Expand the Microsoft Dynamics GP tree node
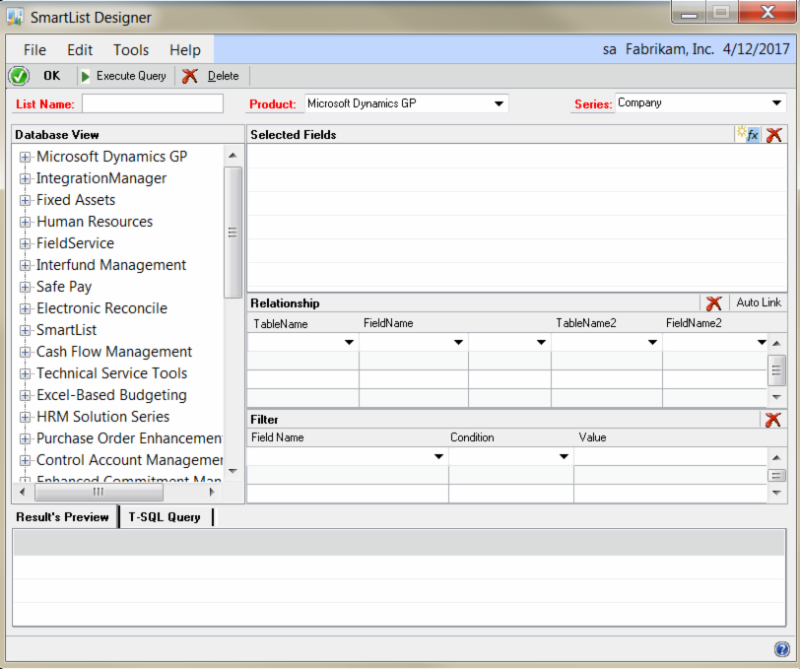Image resolution: width=800 pixels, height=669 pixels. pos(24,157)
